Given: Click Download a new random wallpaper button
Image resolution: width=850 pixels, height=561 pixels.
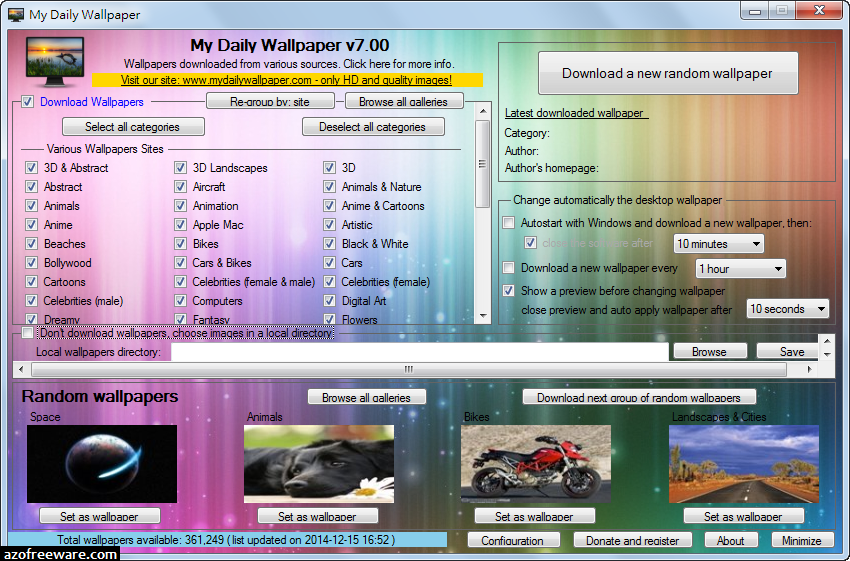Looking at the screenshot, I should (x=668, y=73).
